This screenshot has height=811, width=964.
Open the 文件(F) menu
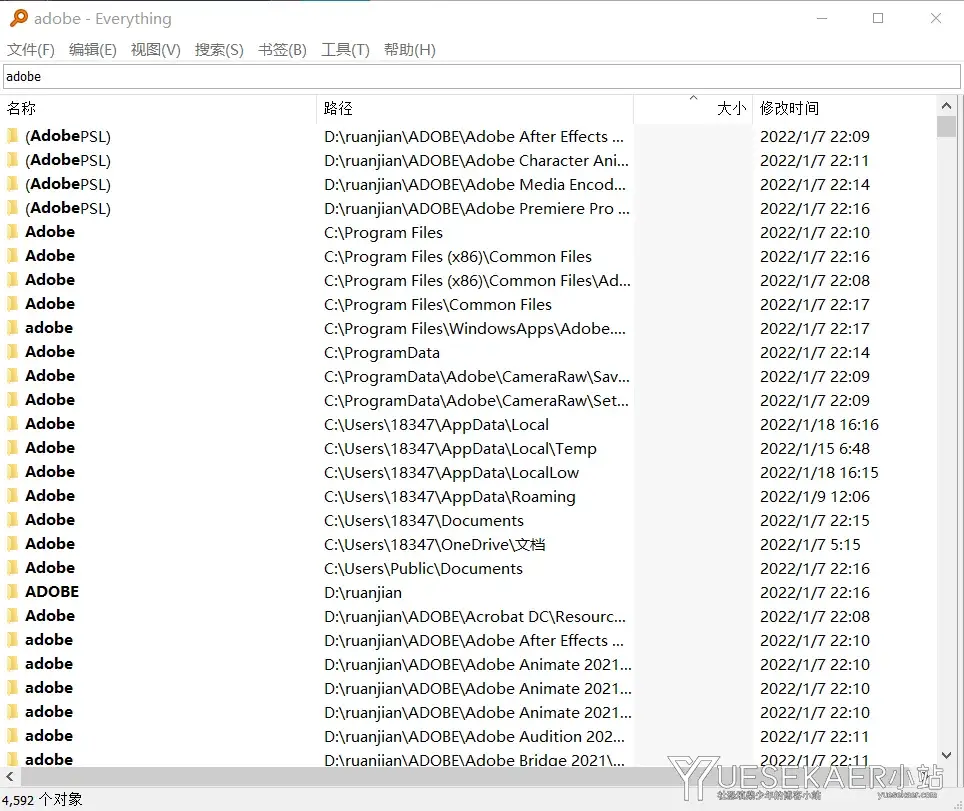click(x=31, y=50)
